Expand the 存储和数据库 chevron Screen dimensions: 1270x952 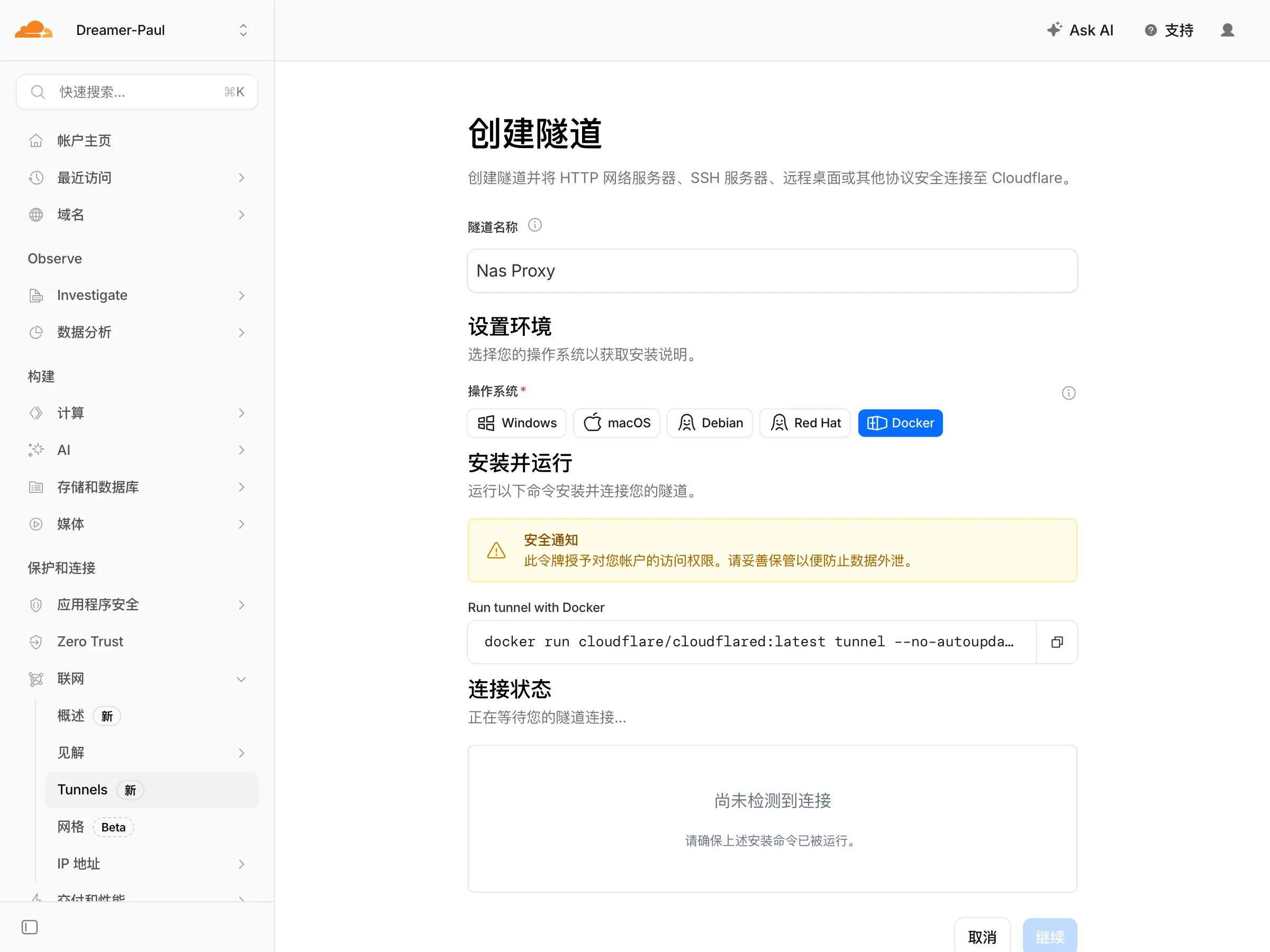point(242,487)
